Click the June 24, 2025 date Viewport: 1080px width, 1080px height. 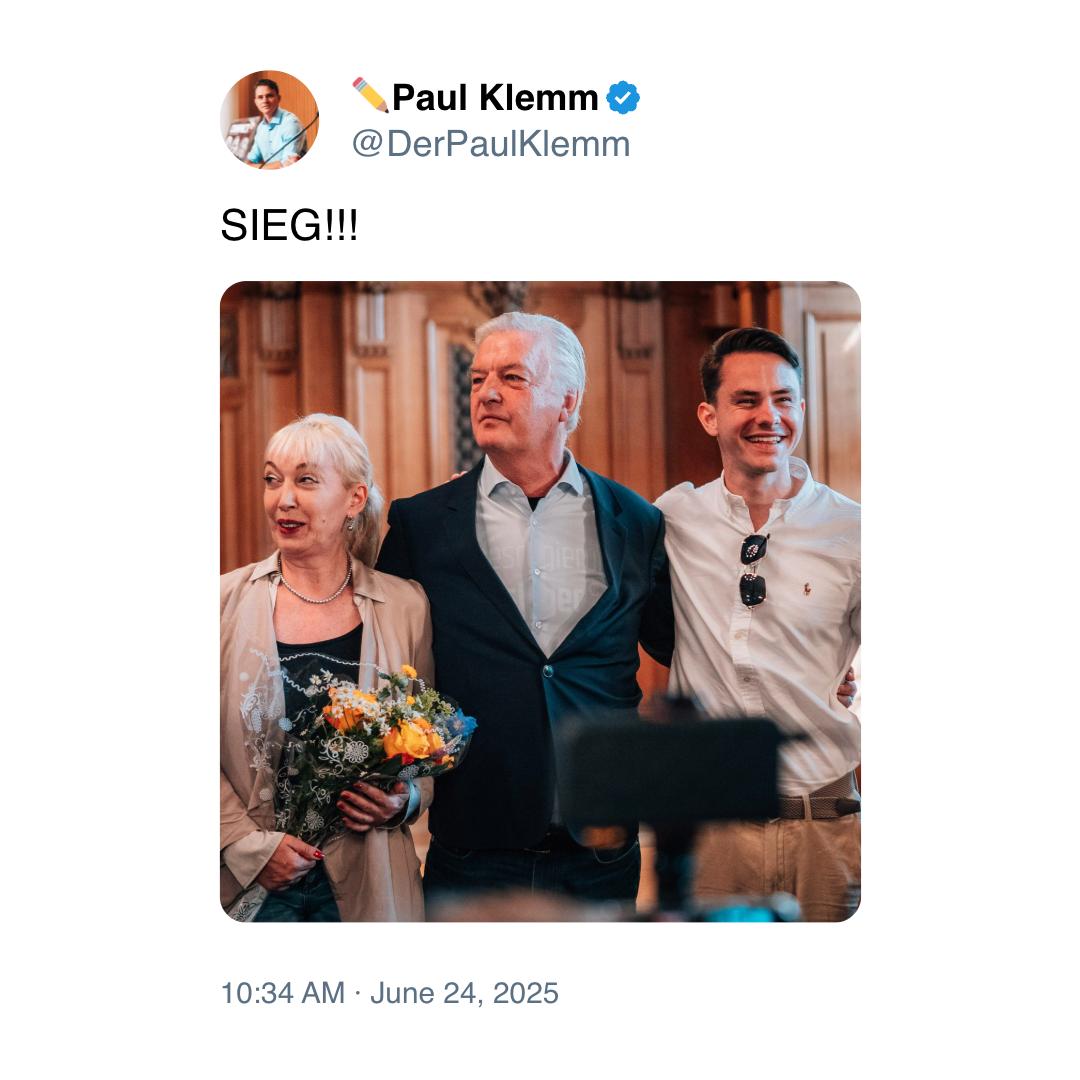tap(464, 993)
